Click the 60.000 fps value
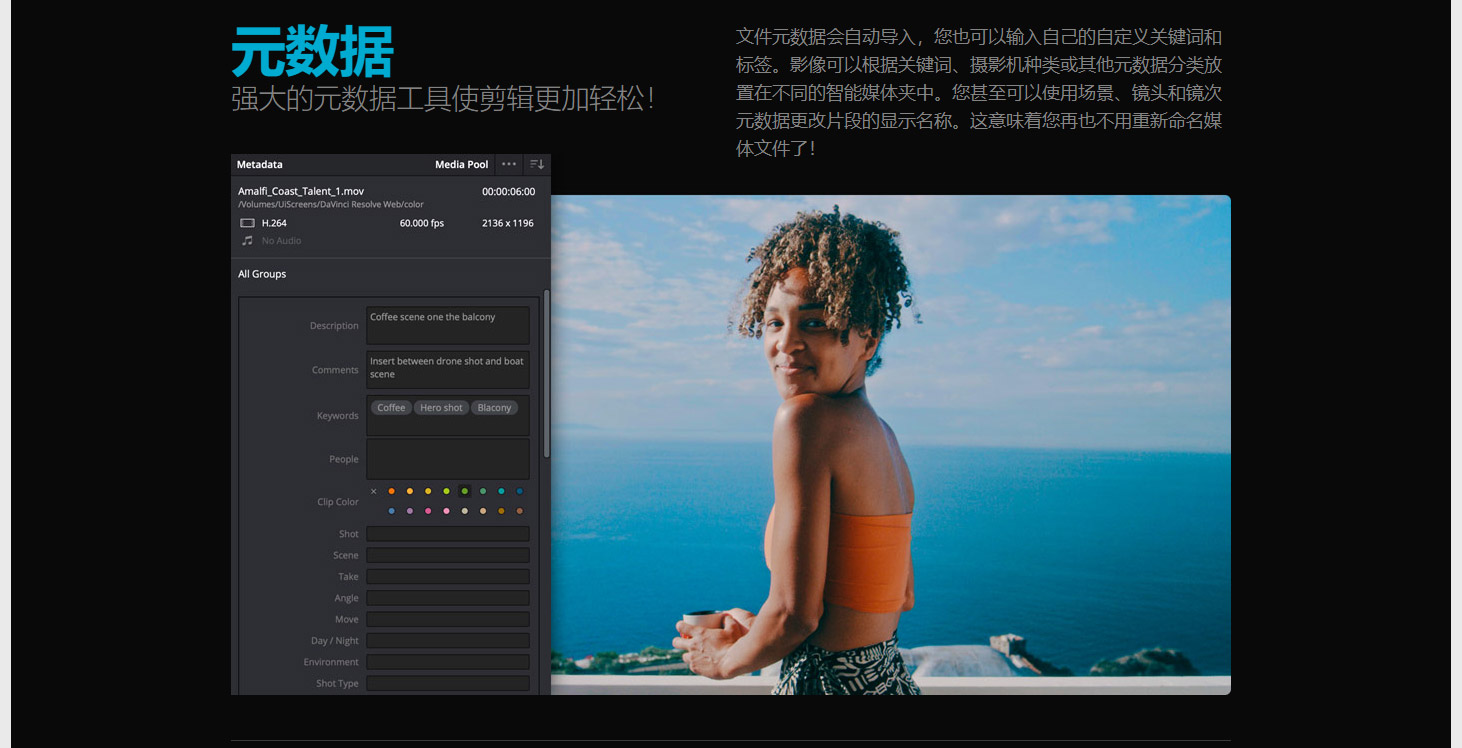Image resolution: width=1462 pixels, height=748 pixels. [x=421, y=223]
